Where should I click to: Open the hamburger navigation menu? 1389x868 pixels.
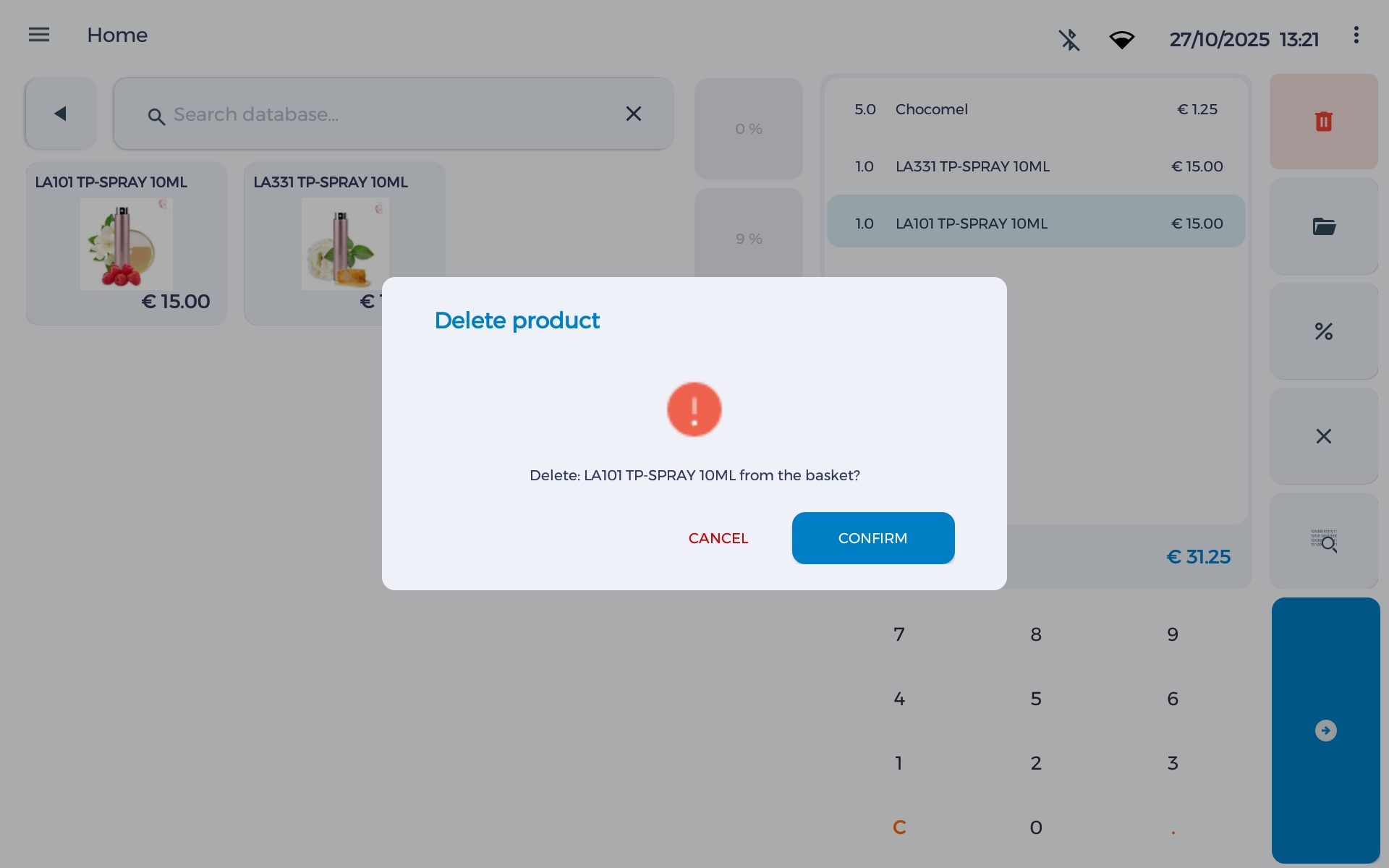(38, 34)
